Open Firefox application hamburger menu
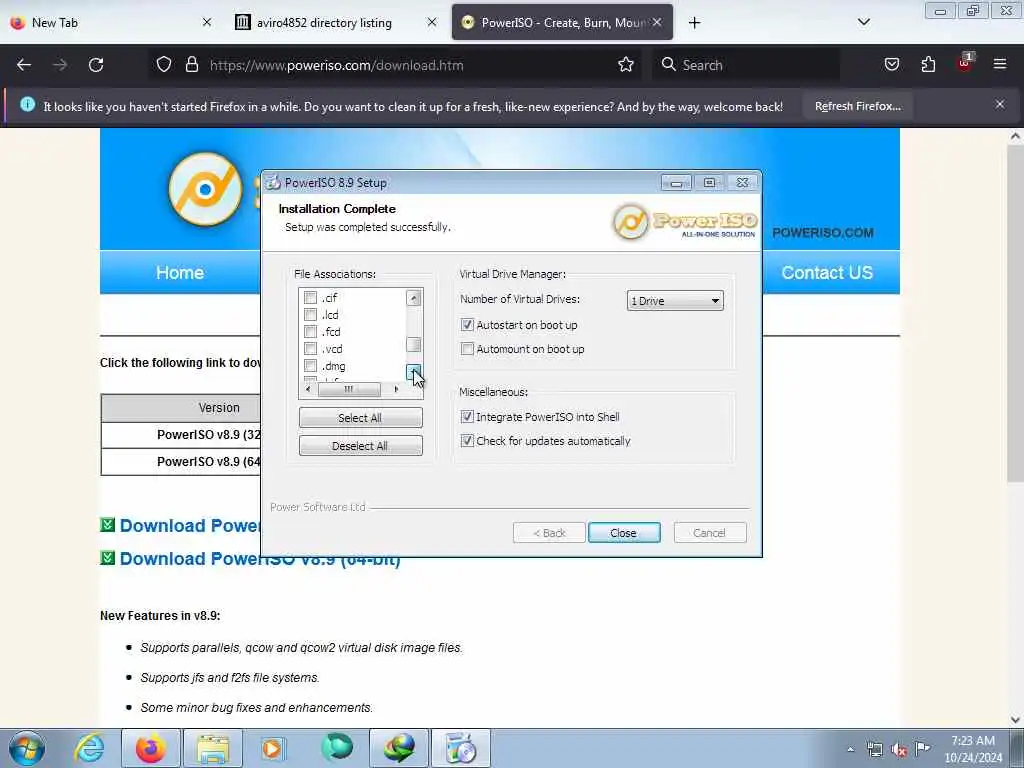Image resolution: width=1024 pixels, height=768 pixels. pyautogui.click(x=1000, y=64)
